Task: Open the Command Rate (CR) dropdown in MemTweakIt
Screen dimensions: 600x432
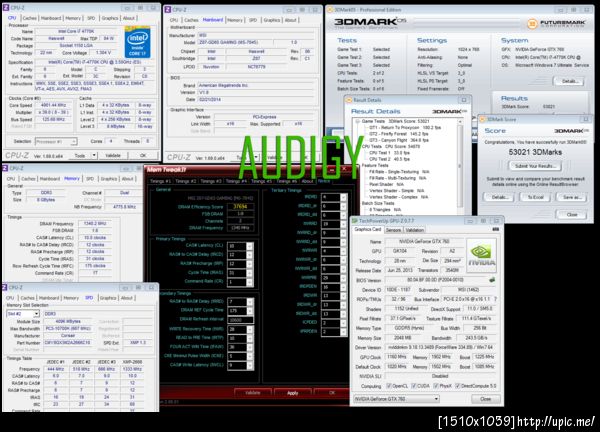Action: coord(249,282)
